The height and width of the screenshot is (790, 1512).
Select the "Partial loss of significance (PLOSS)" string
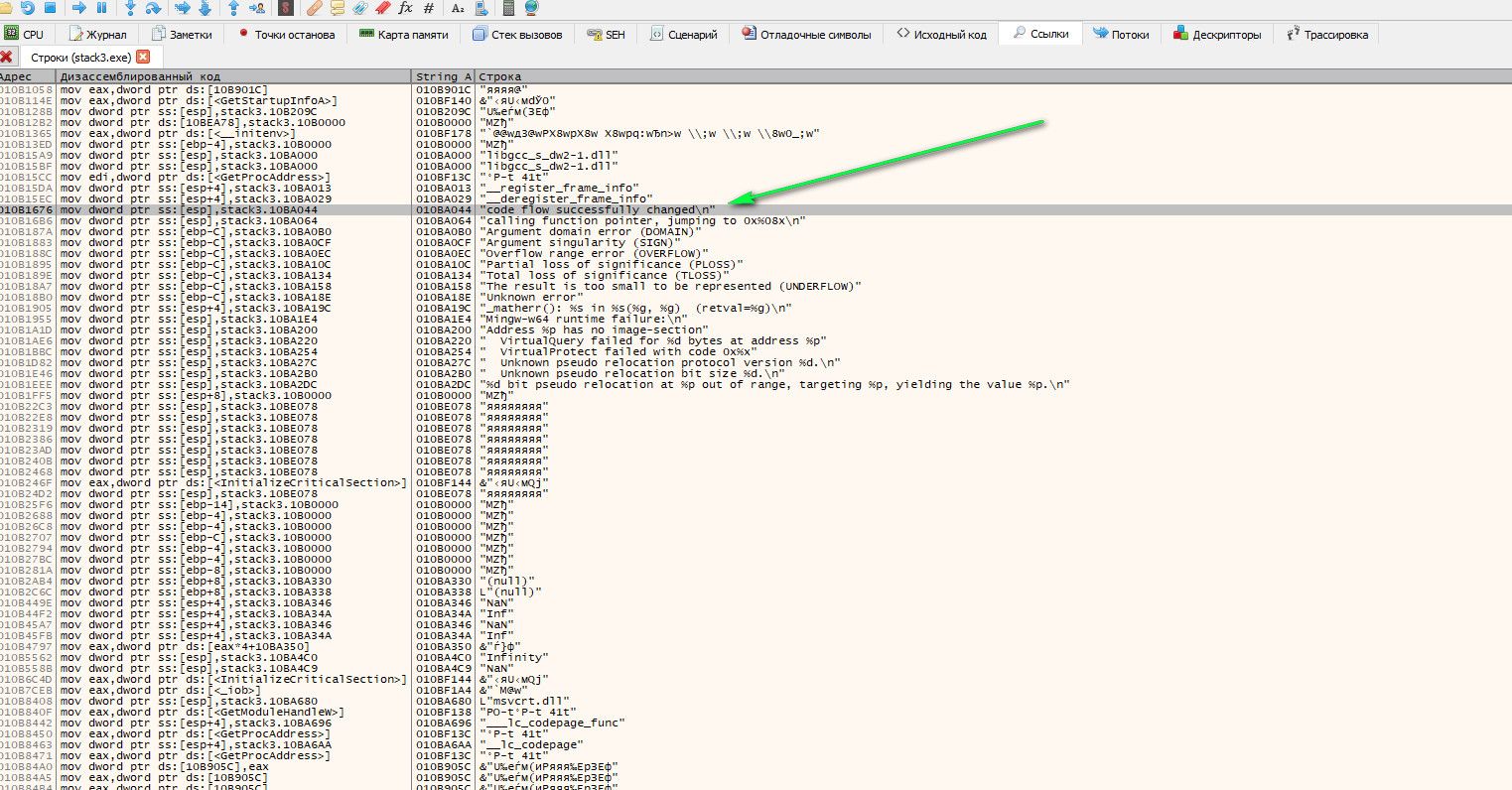point(612,265)
